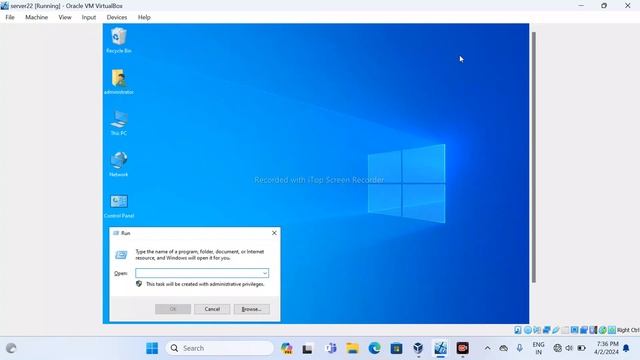Click the virtualization features V status icon

(593, 330)
